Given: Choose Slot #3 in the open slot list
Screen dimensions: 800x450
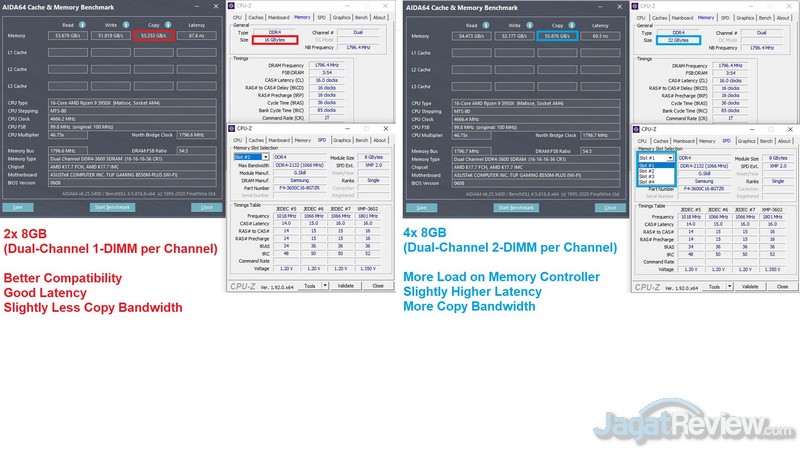Looking at the screenshot, I should click(656, 177).
